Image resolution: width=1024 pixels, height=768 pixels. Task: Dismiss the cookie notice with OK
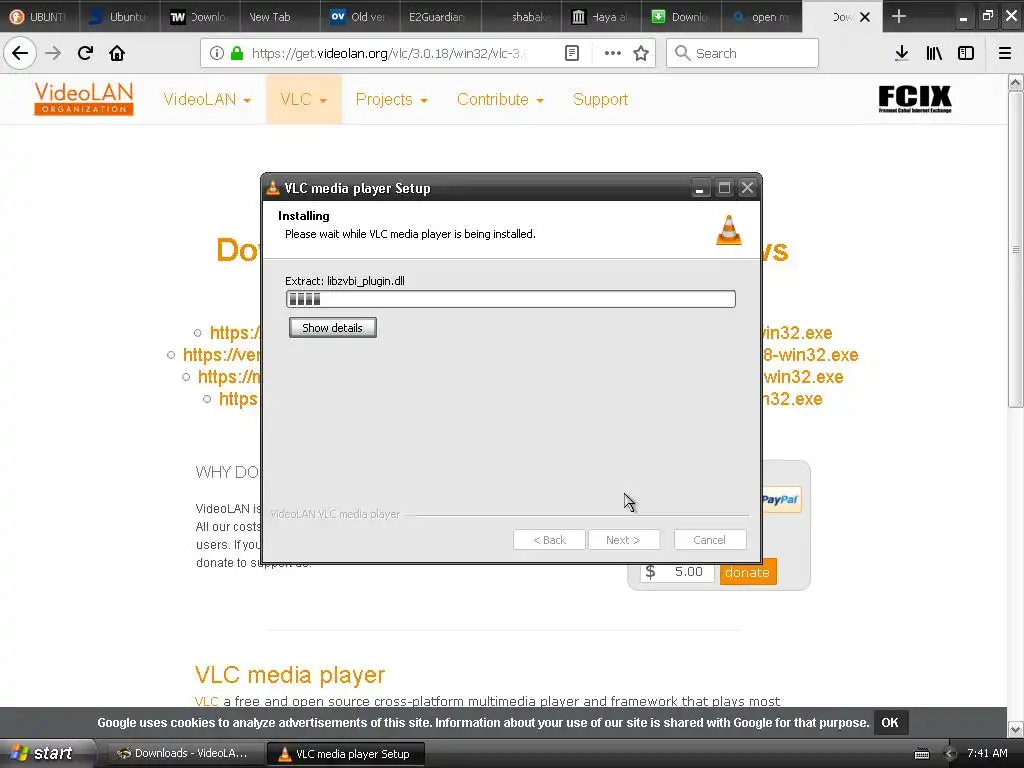pos(889,722)
